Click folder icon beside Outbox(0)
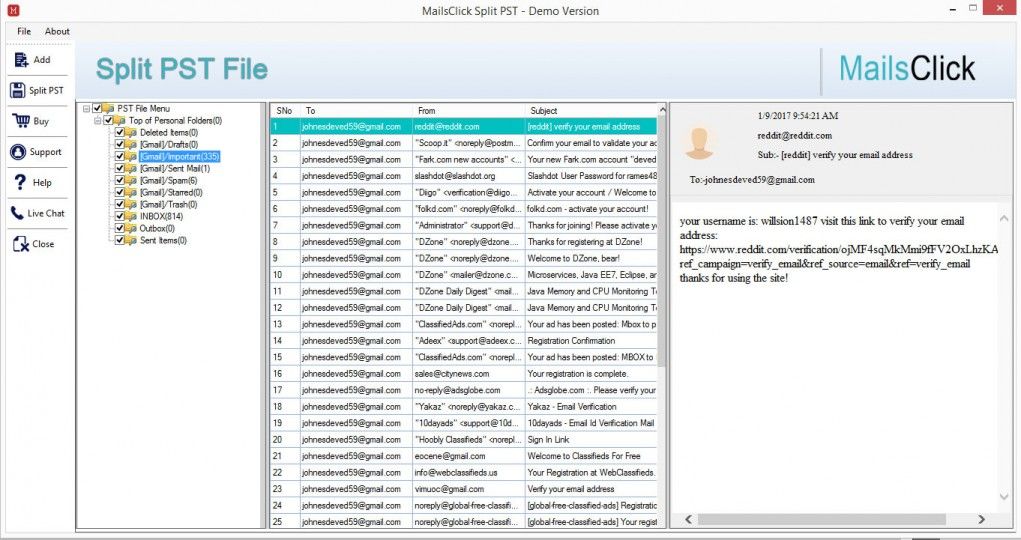The width and height of the screenshot is (1021, 540). tap(131, 228)
